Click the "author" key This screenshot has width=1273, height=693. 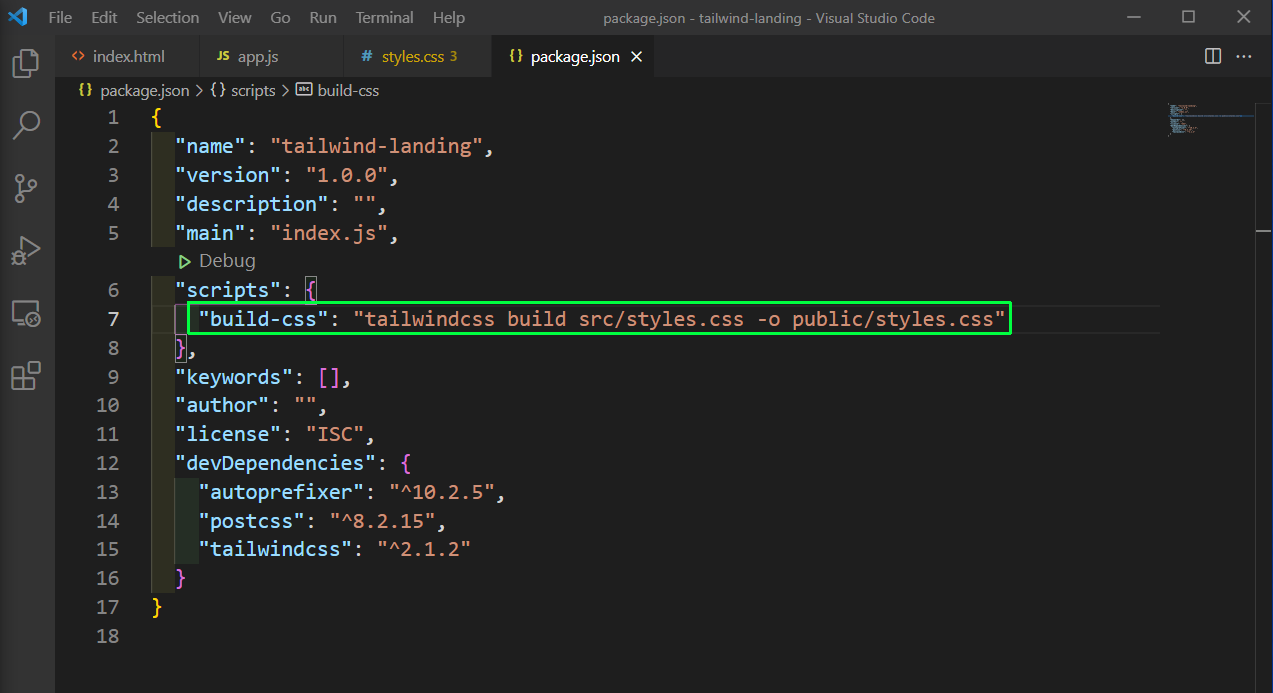coord(221,405)
